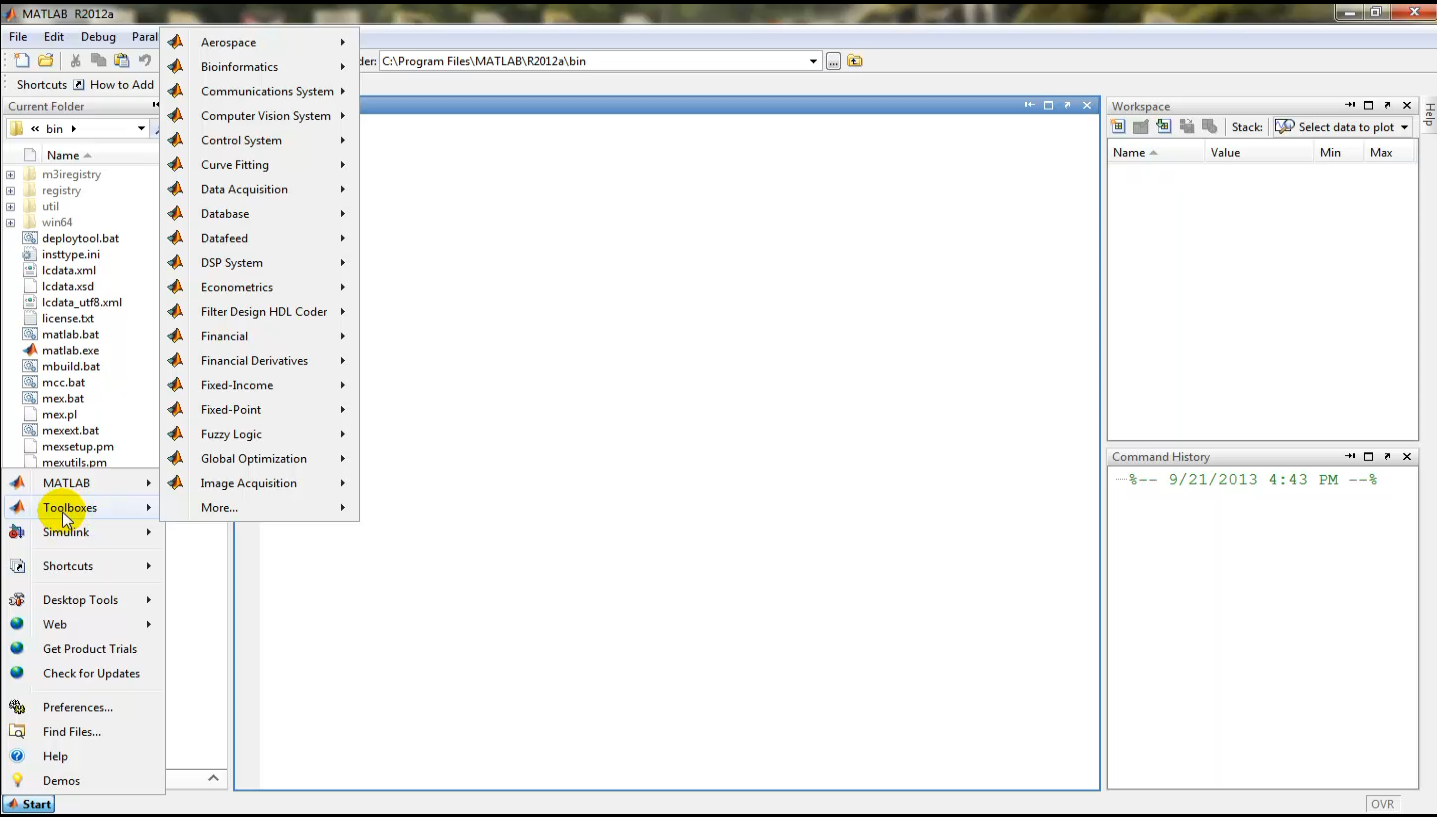Screen dimensions: 1437x817
Task: Click the Delete Variable icon in Workspace
Action: point(1209,127)
